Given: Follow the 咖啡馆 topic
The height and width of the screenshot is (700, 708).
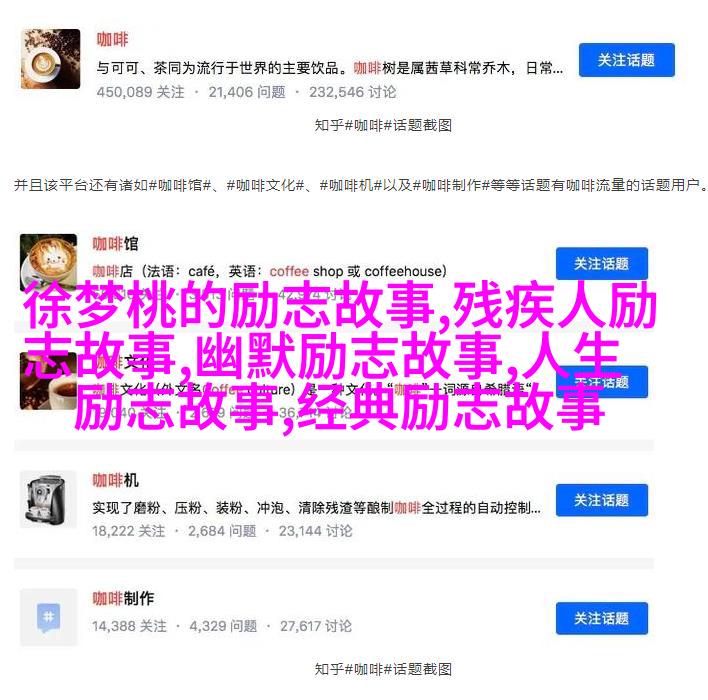Looking at the screenshot, I should click(601, 263).
